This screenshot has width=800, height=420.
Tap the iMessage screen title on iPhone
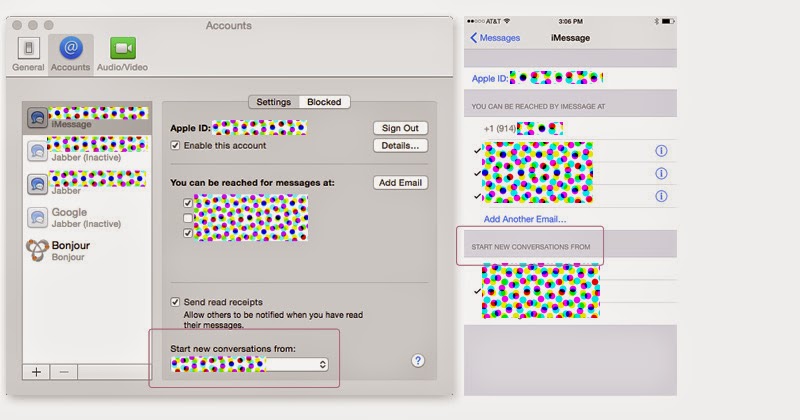[570, 38]
